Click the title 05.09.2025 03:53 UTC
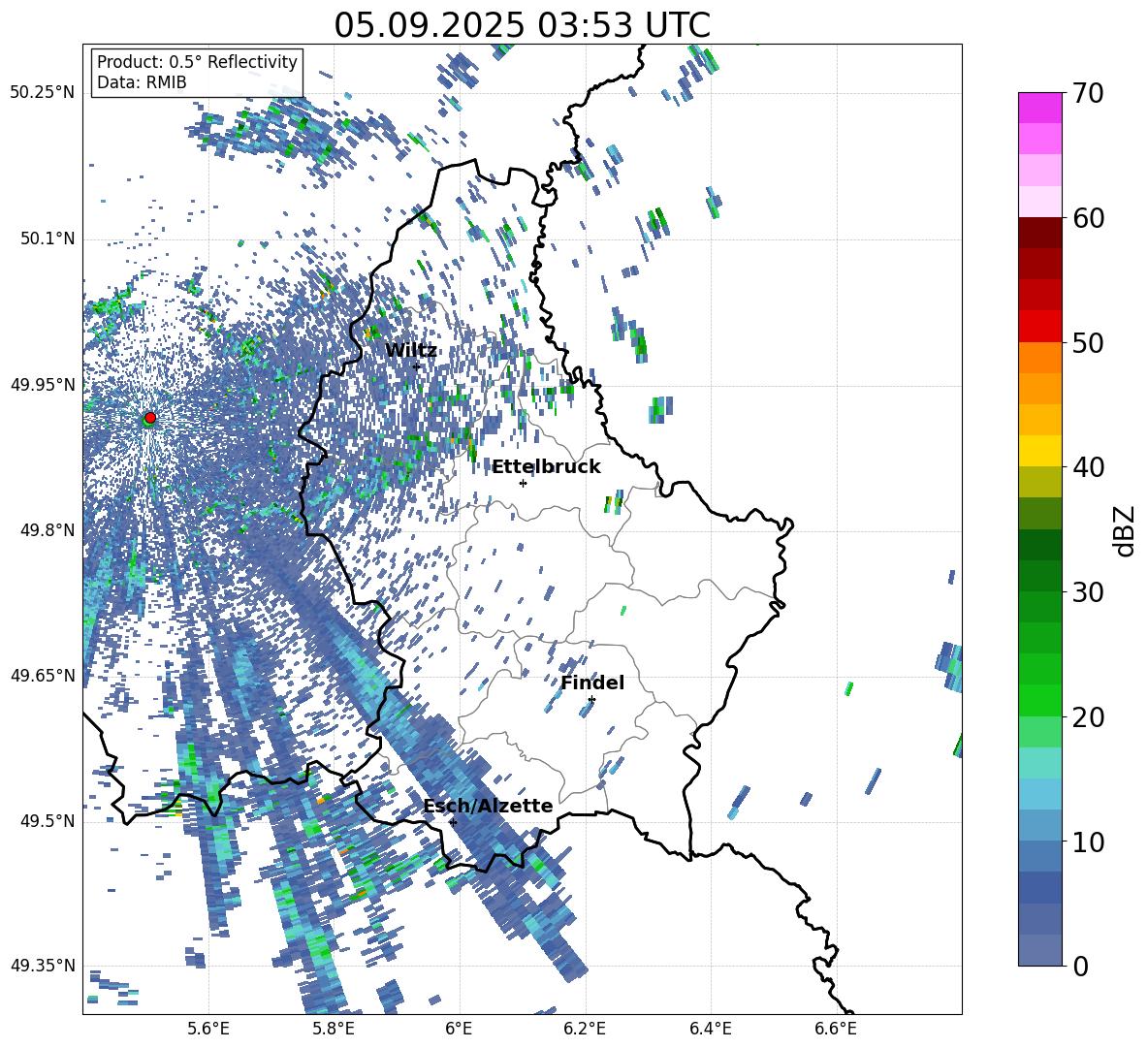The height and width of the screenshot is (1048, 1148). 522,25
